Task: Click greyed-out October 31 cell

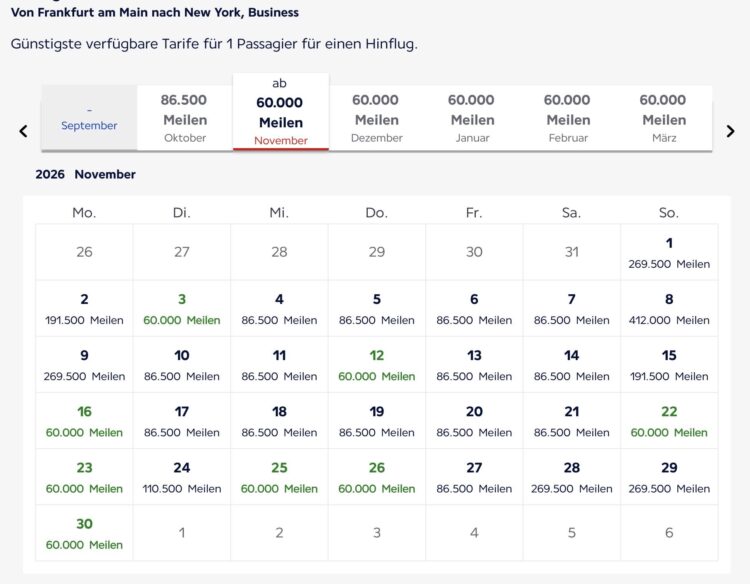Action: 572,252
